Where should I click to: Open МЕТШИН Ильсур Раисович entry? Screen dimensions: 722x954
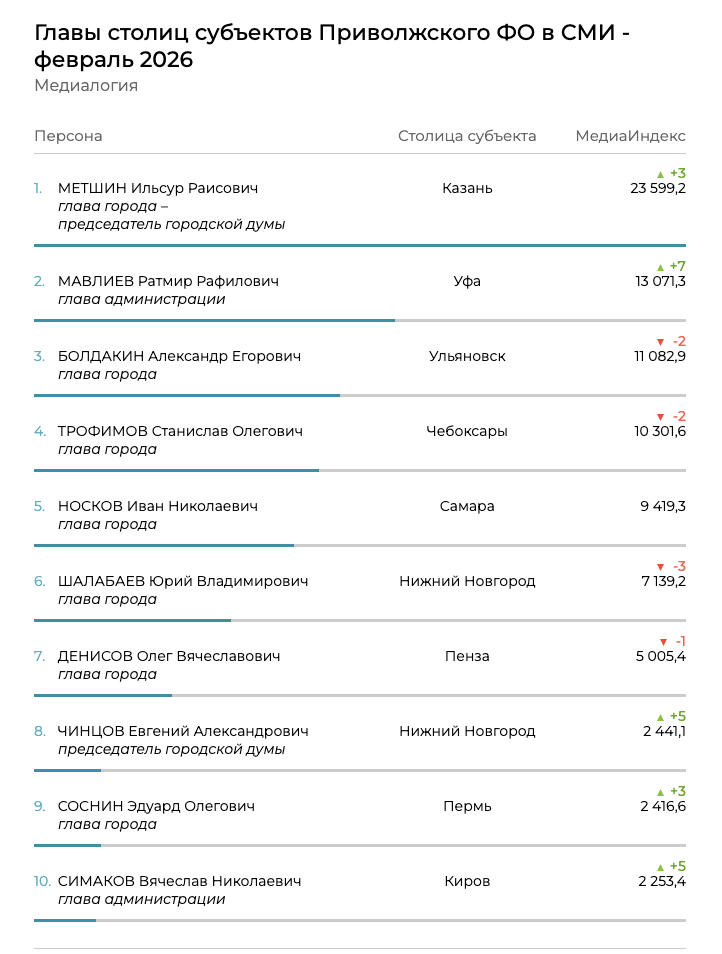pyautogui.click(x=158, y=188)
